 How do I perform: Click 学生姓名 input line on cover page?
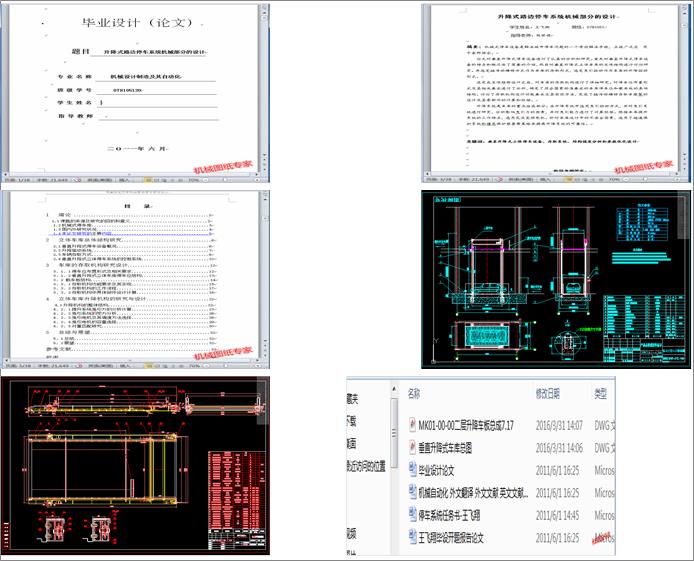(x=157, y=103)
